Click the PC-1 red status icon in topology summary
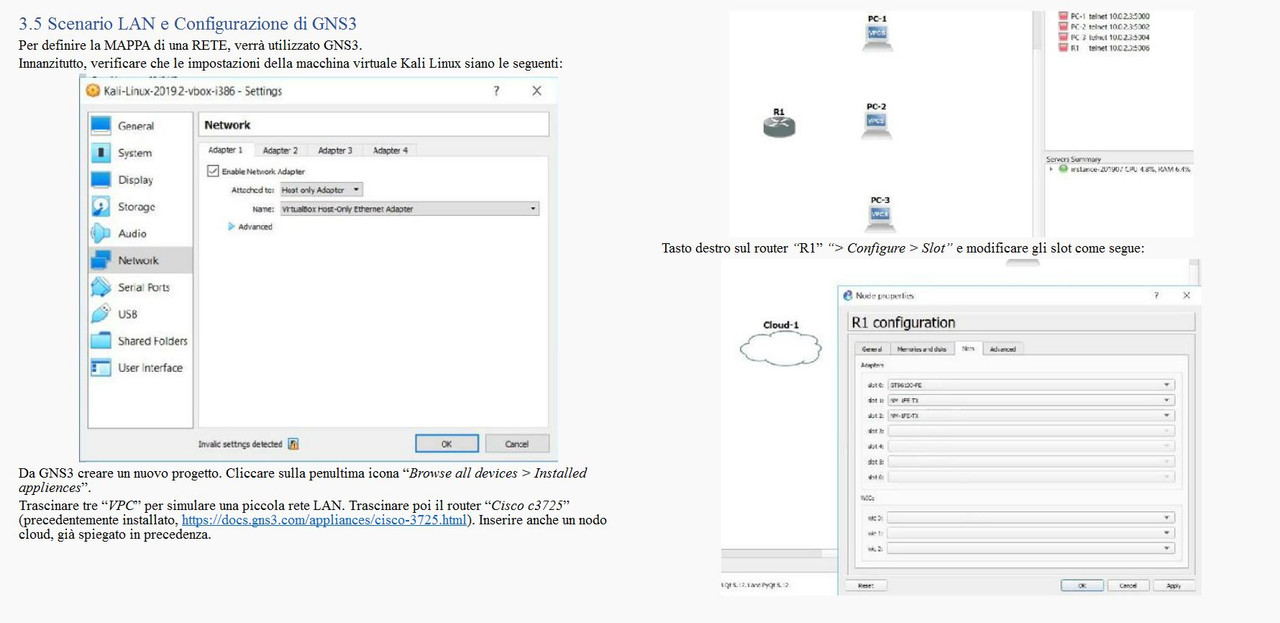This screenshot has height=623, width=1280. pos(1064,17)
